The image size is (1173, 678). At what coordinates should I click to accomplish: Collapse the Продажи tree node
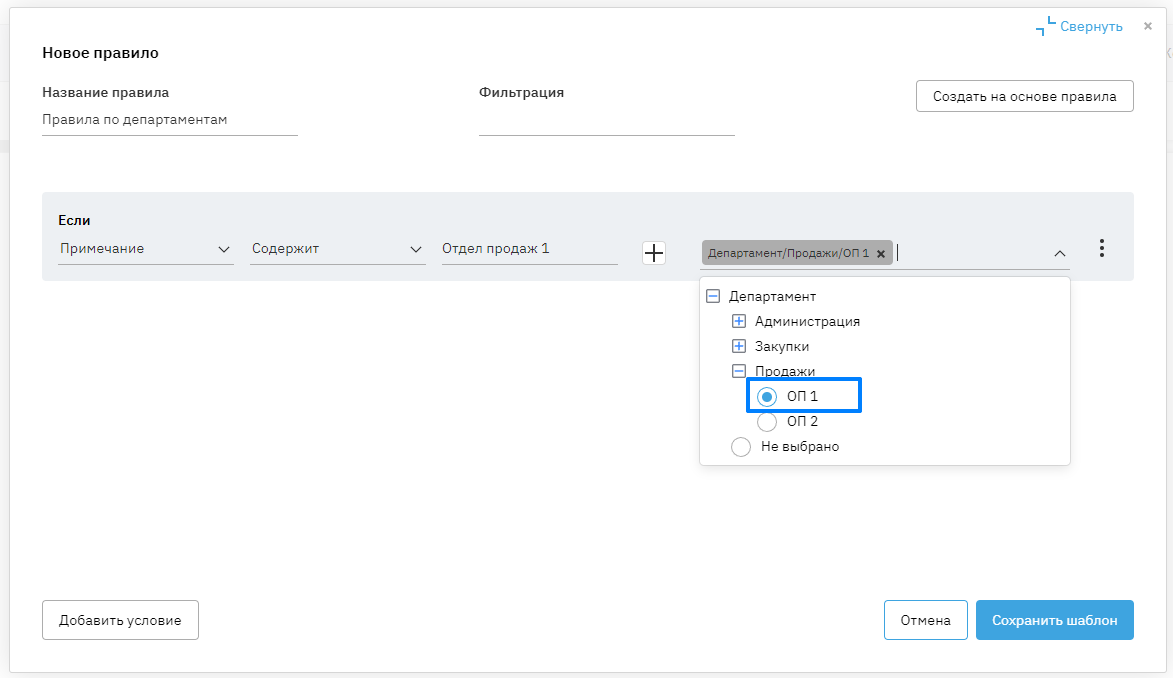pos(739,371)
